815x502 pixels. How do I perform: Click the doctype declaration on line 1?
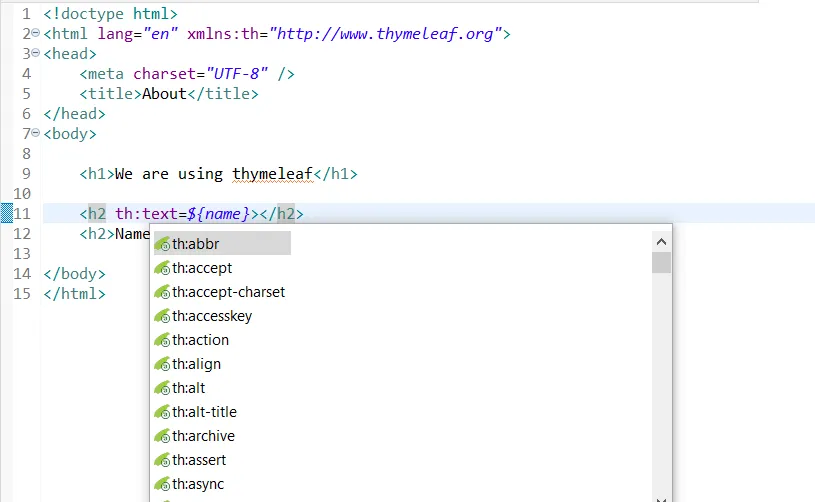pyautogui.click(x=110, y=14)
